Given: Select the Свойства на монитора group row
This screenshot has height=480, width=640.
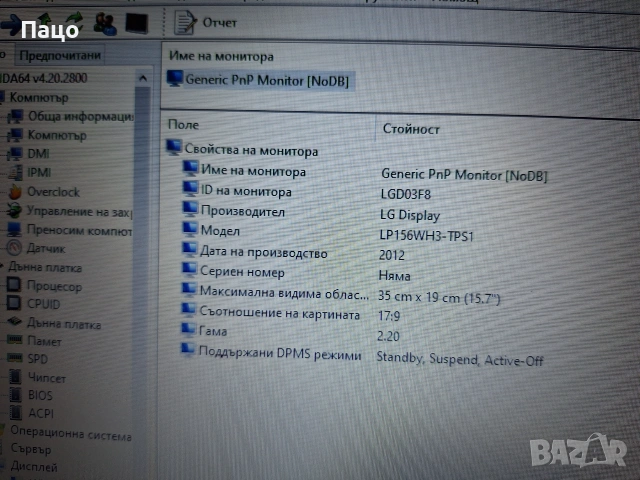Looking at the screenshot, I should 242,149.
